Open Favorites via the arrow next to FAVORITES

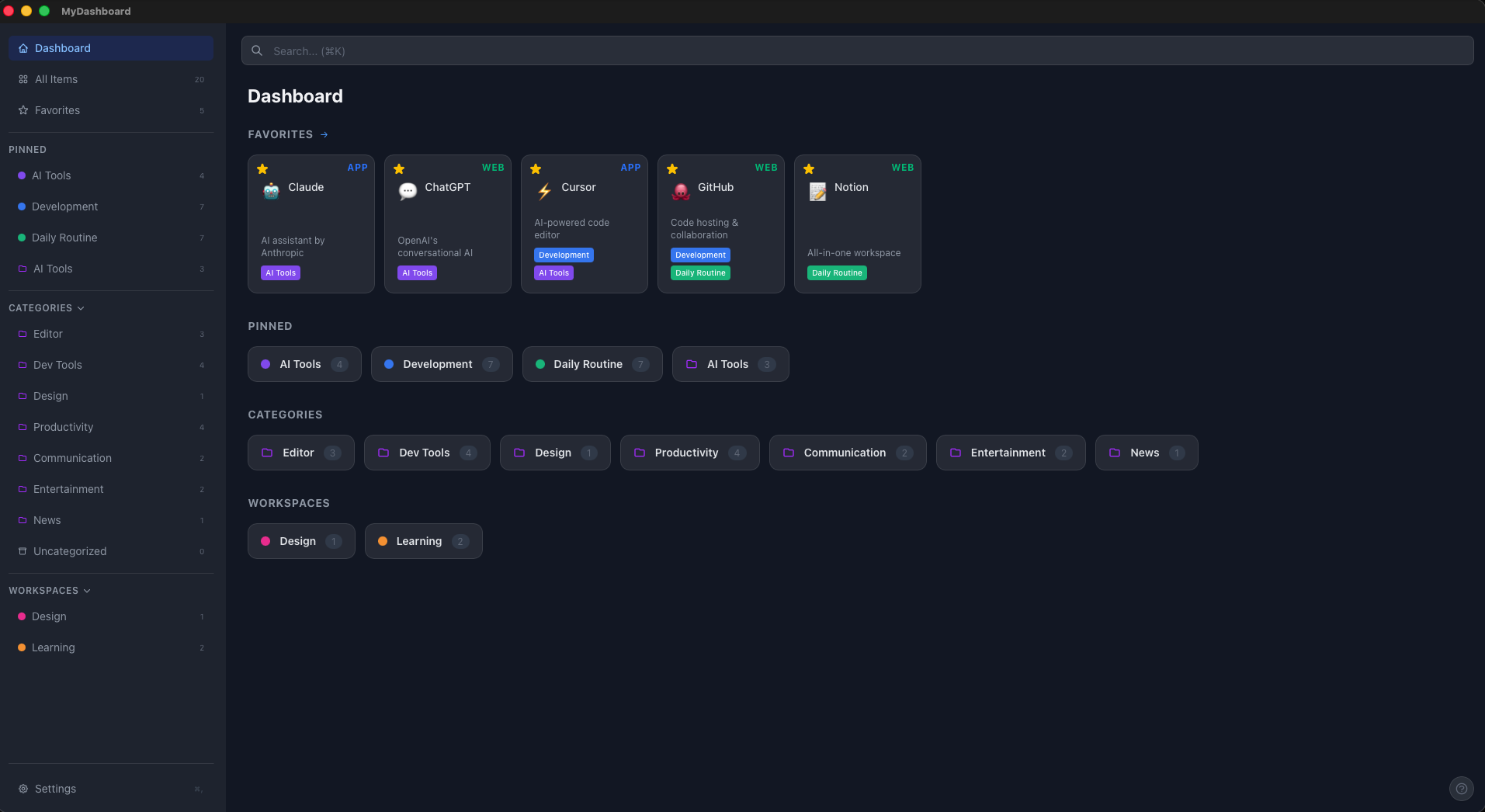(324, 134)
